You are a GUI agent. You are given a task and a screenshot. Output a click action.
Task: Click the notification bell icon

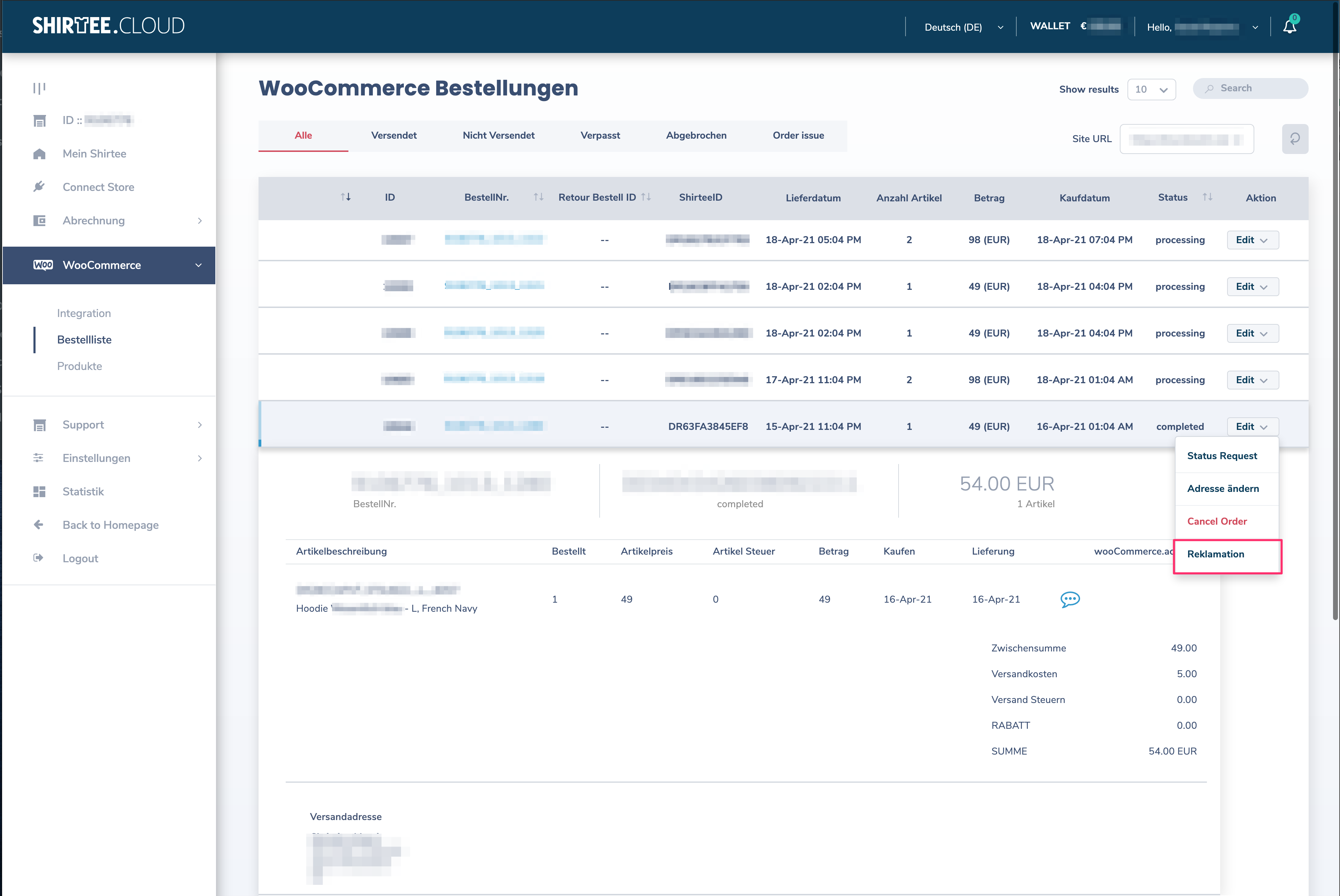click(x=1289, y=26)
